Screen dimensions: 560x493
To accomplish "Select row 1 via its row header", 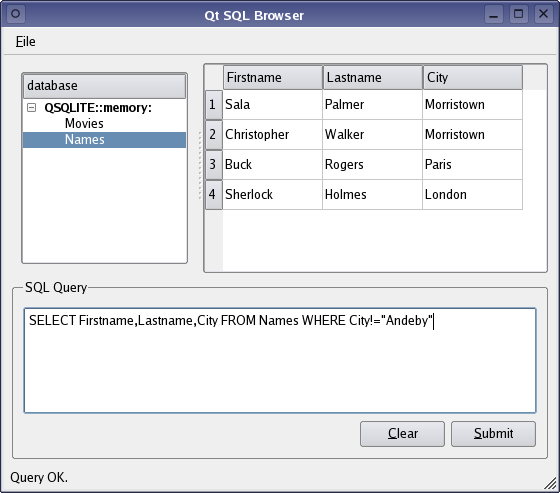I will (214, 105).
